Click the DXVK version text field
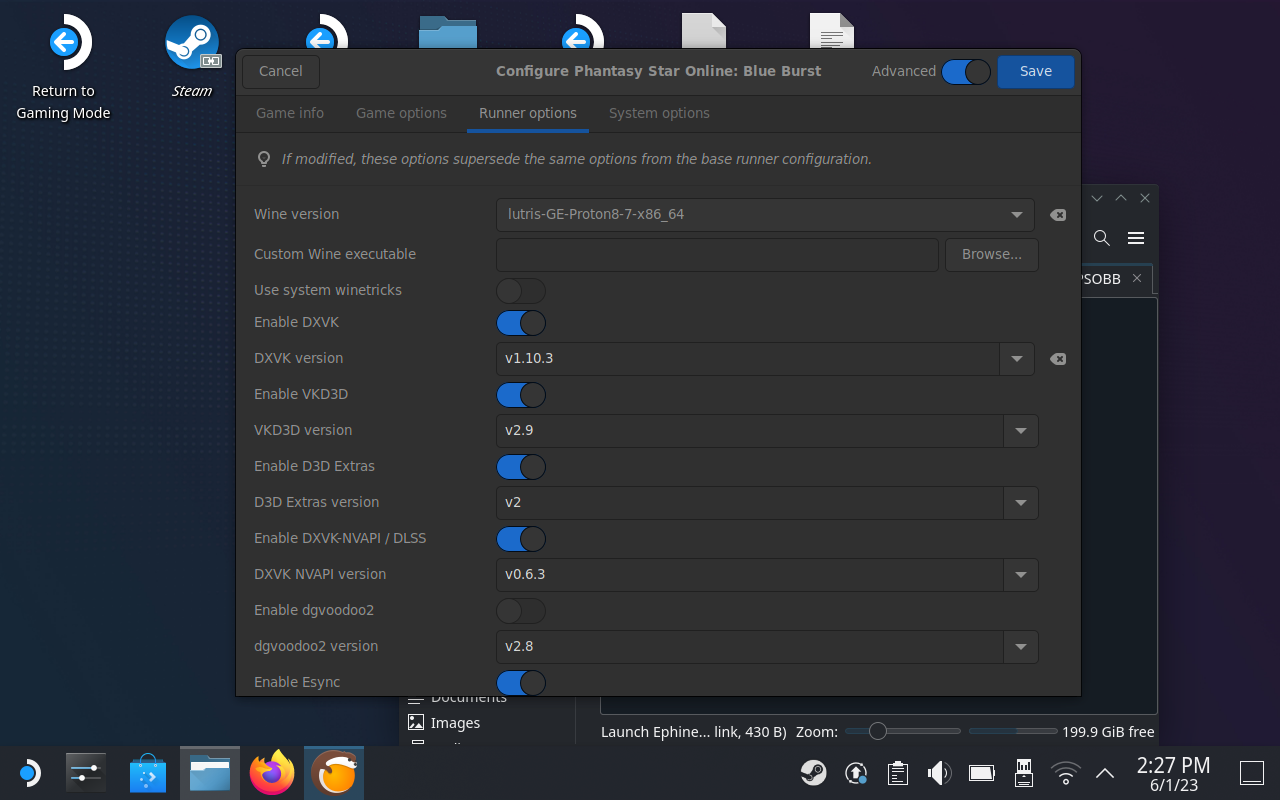This screenshot has height=800, width=1280. click(748, 359)
